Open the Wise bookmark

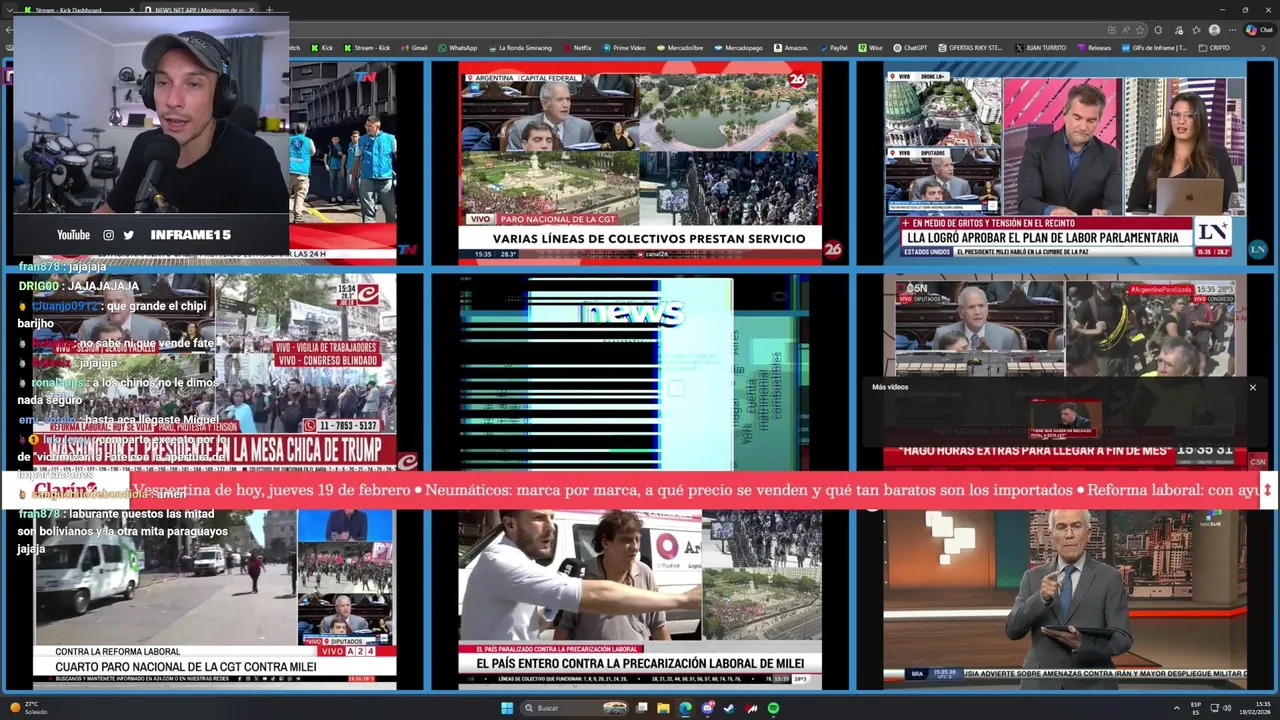click(870, 47)
